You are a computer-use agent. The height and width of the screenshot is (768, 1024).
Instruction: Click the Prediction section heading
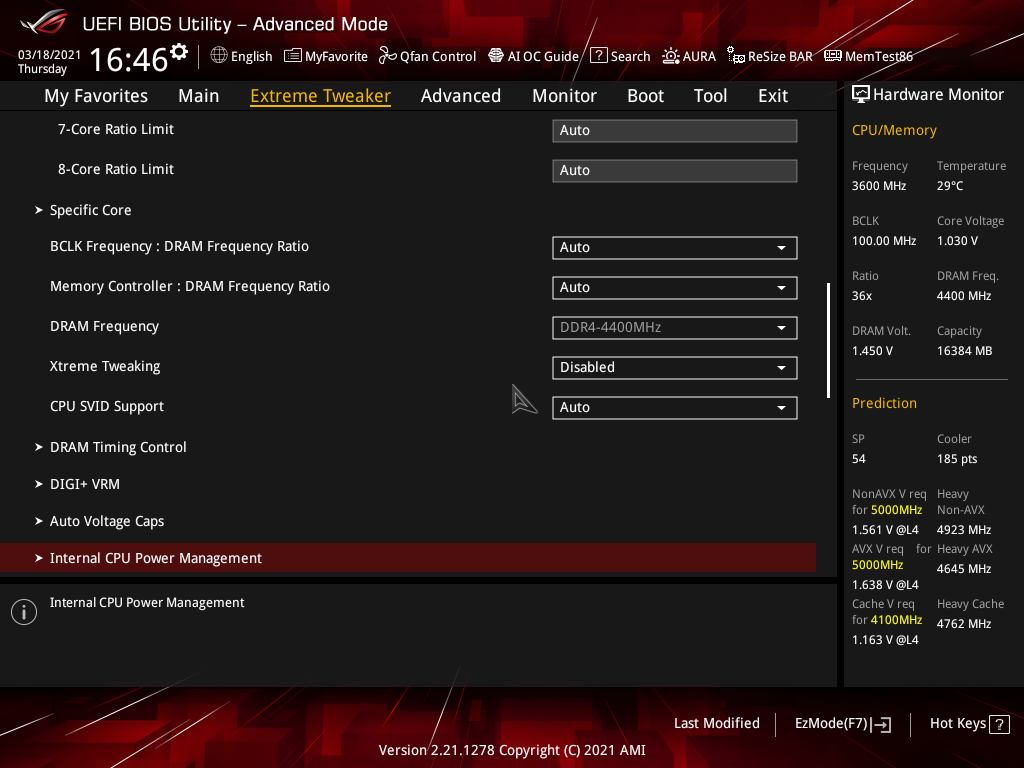click(x=884, y=403)
